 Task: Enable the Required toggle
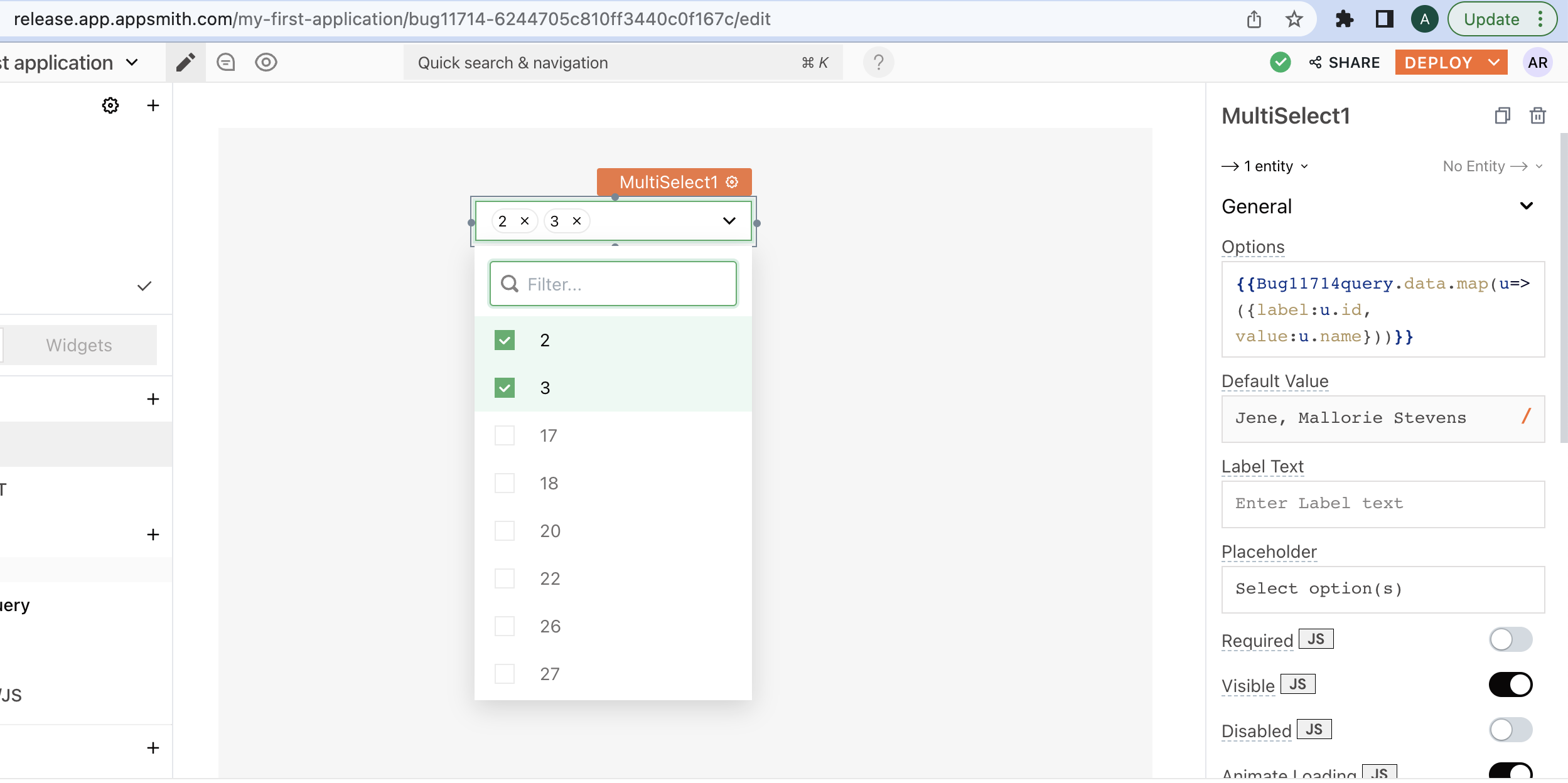tap(1510, 640)
